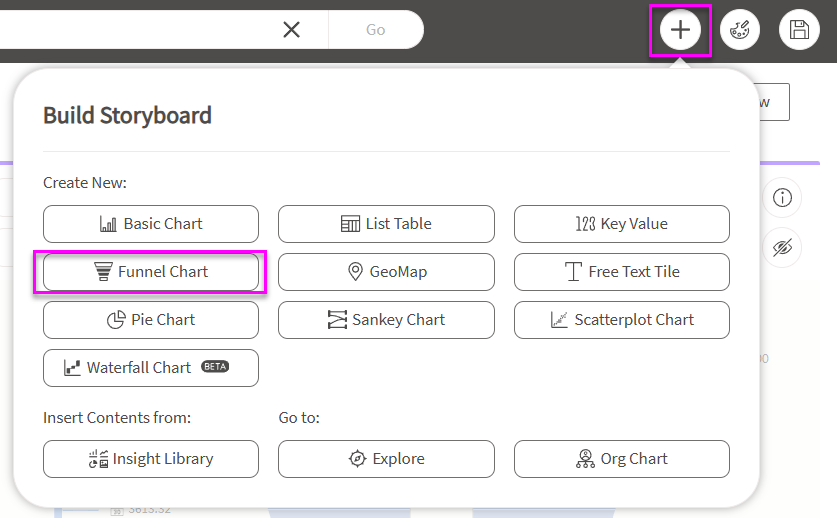Create a Sankey Chart
This screenshot has height=518, width=837.
386,320
